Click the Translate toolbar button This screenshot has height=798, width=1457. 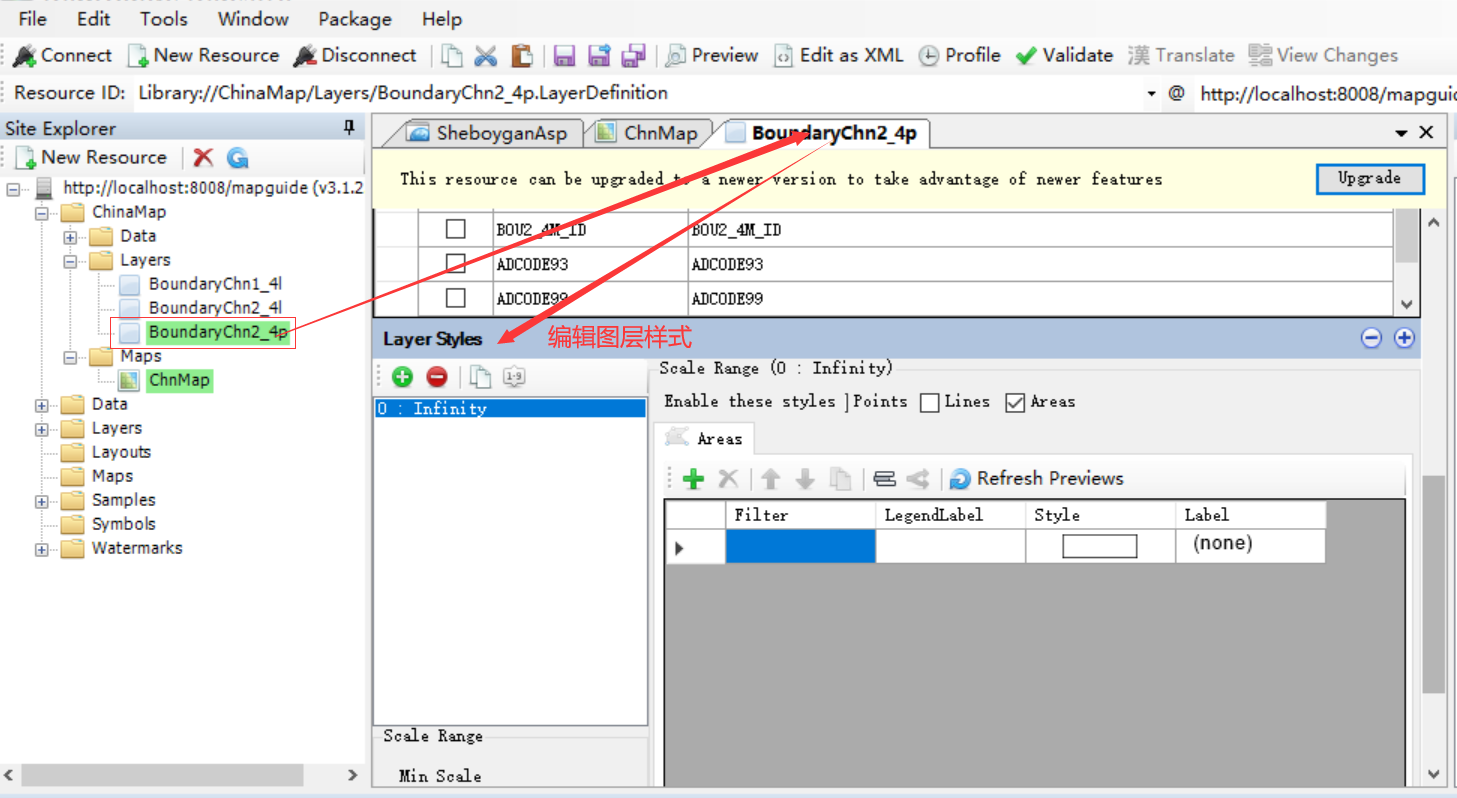(1181, 55)
